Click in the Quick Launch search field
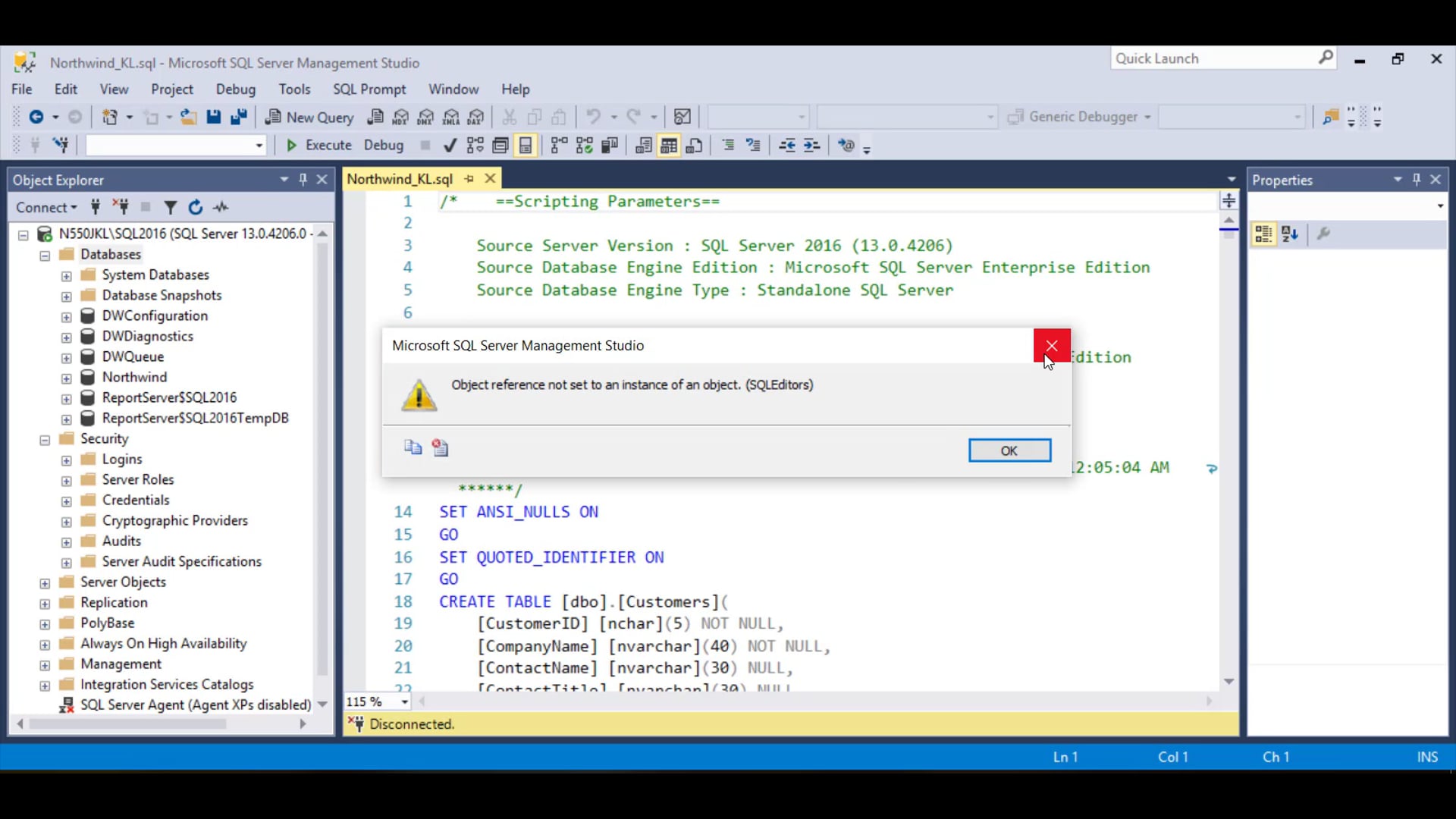The width and height of the screenshot is (1456, 819). (1213, 58)
